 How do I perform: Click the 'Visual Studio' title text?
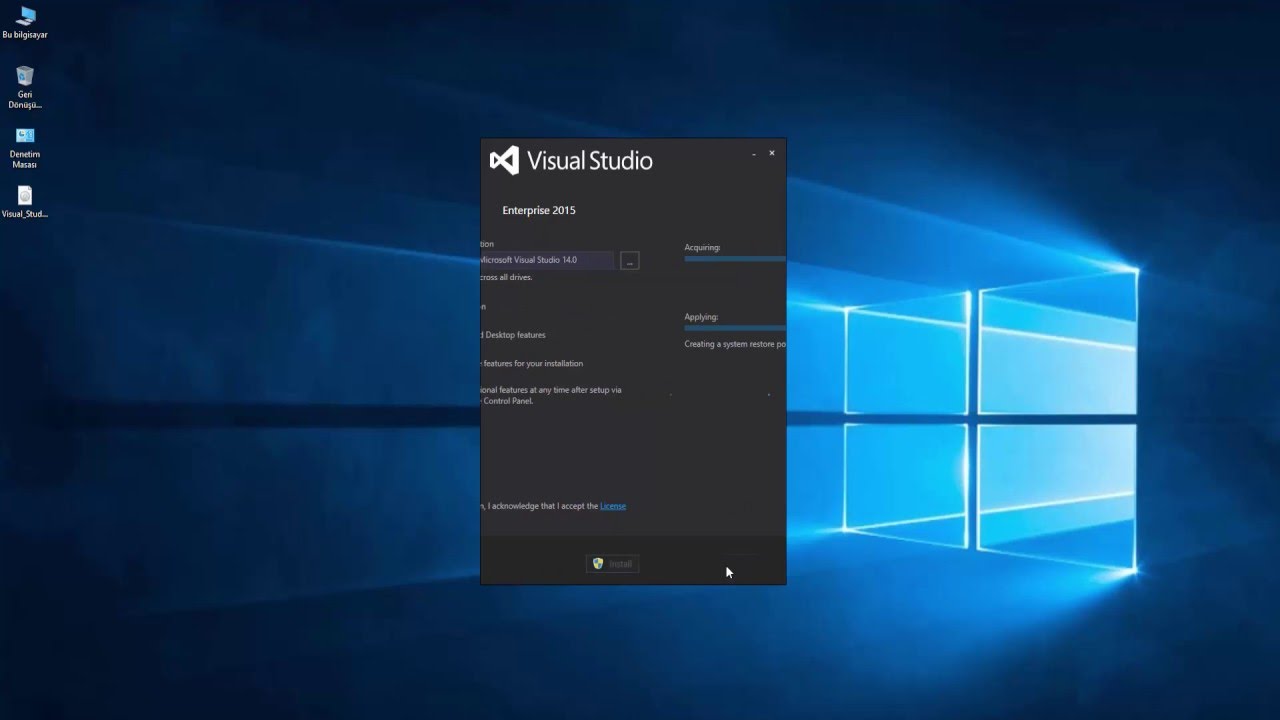click(x=590, y=161)
